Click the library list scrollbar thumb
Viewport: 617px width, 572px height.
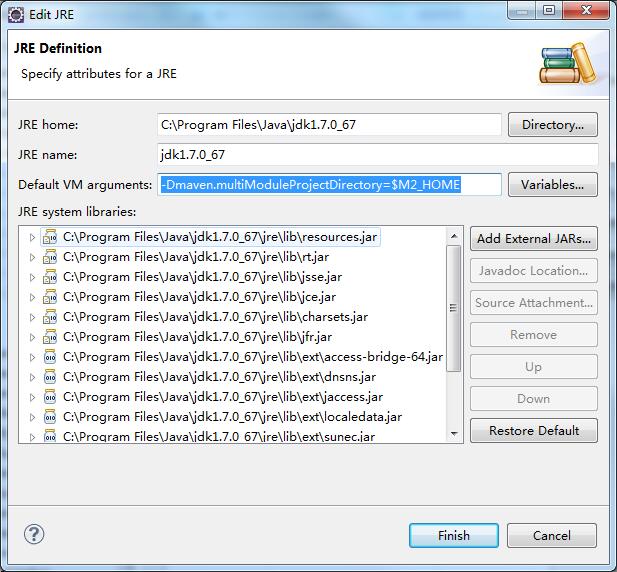[x=454, y=308]
